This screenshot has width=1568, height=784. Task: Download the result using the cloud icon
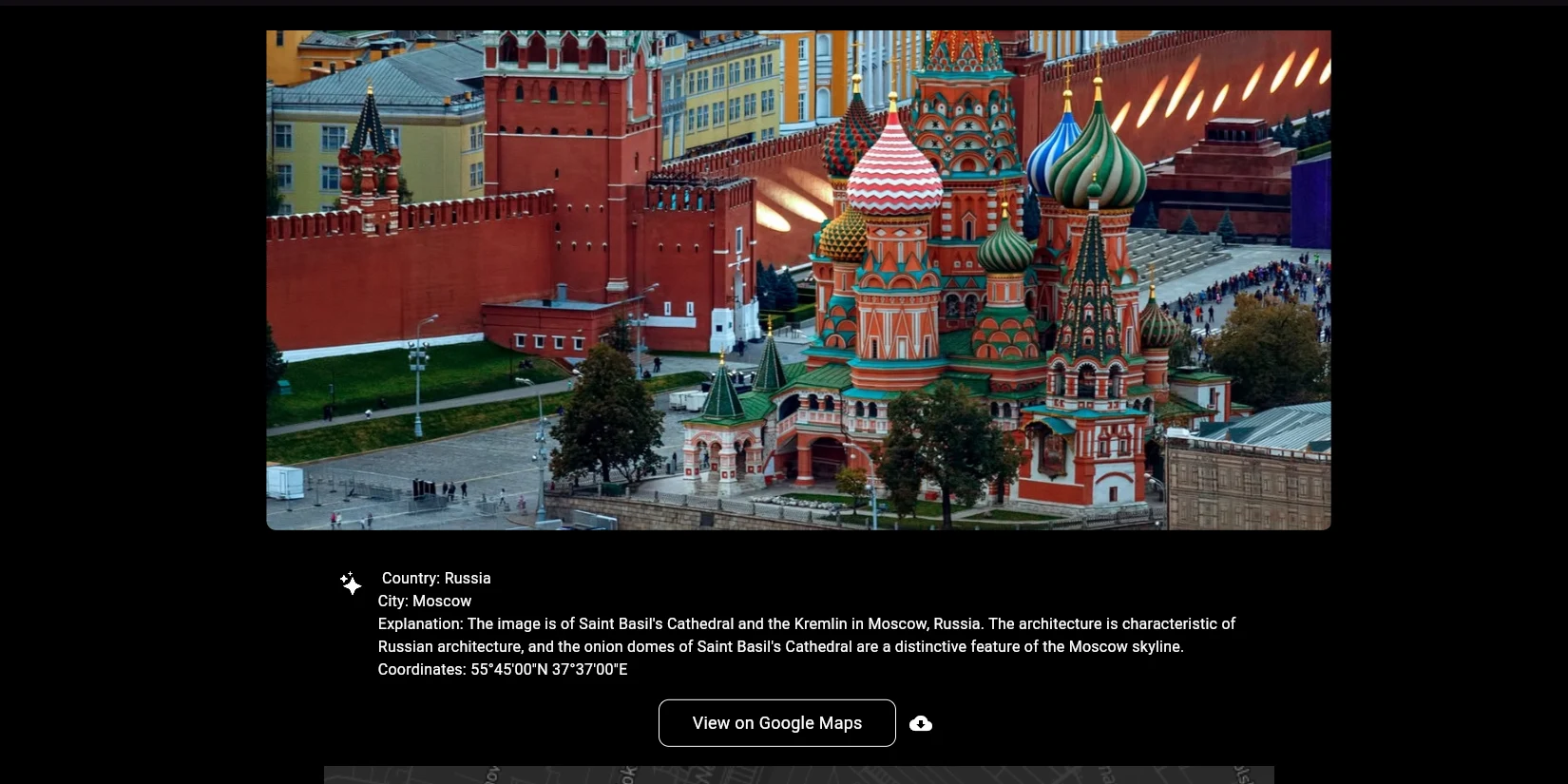[x=920, y=724]
